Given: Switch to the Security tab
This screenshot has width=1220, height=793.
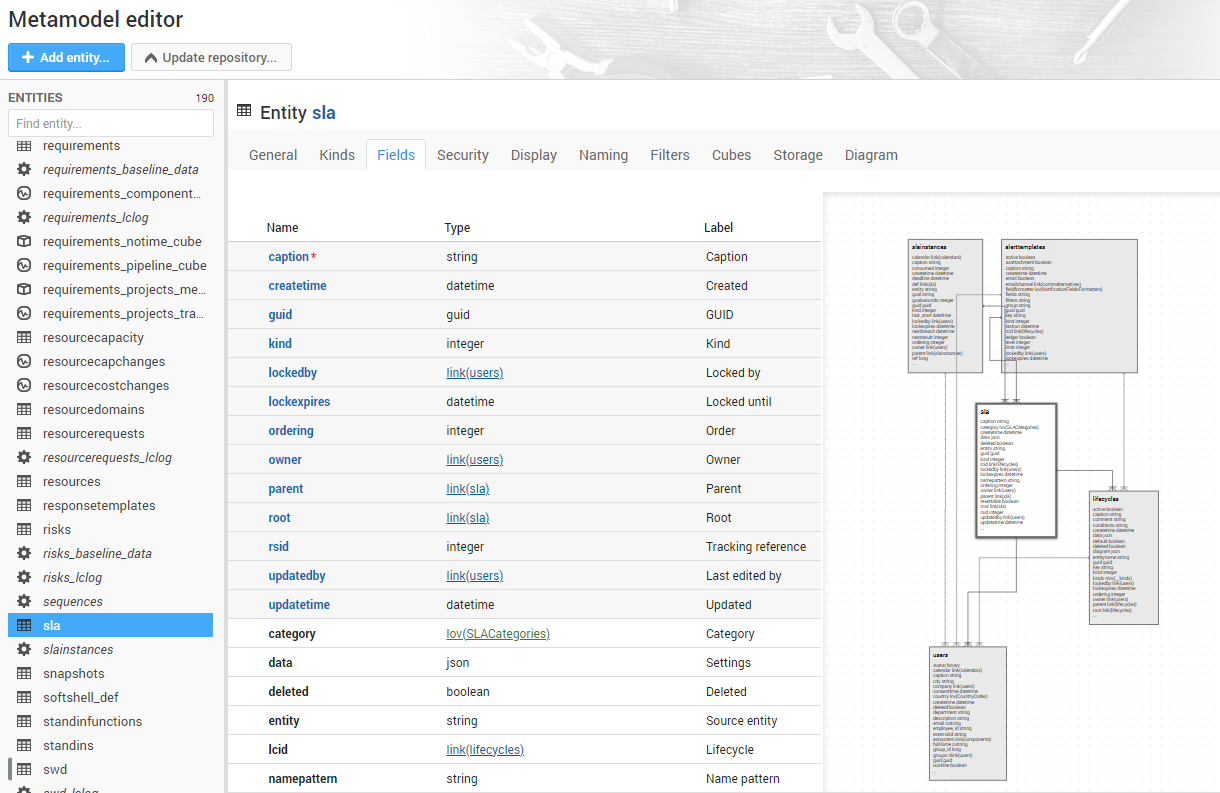Looking at the screenshot, I should [462, 155].
